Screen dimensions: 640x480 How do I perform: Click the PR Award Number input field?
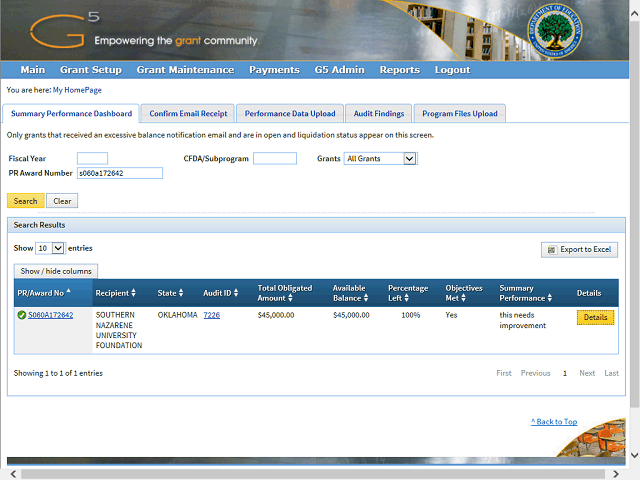point(120,173)
